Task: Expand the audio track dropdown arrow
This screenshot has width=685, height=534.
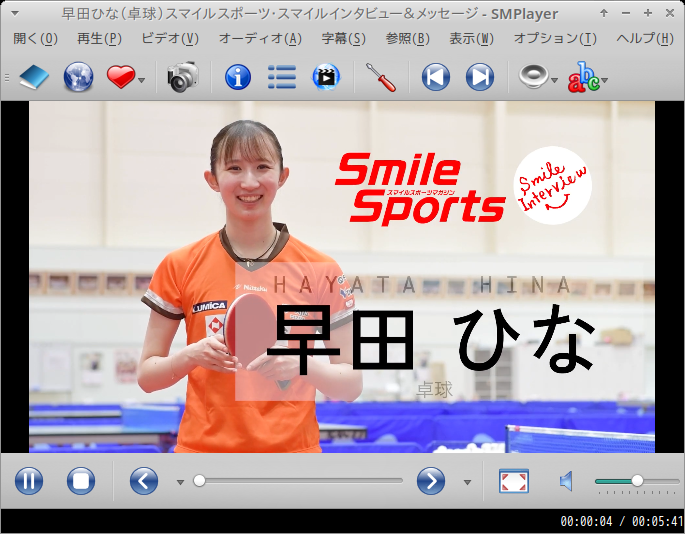Action: [554, 80]
